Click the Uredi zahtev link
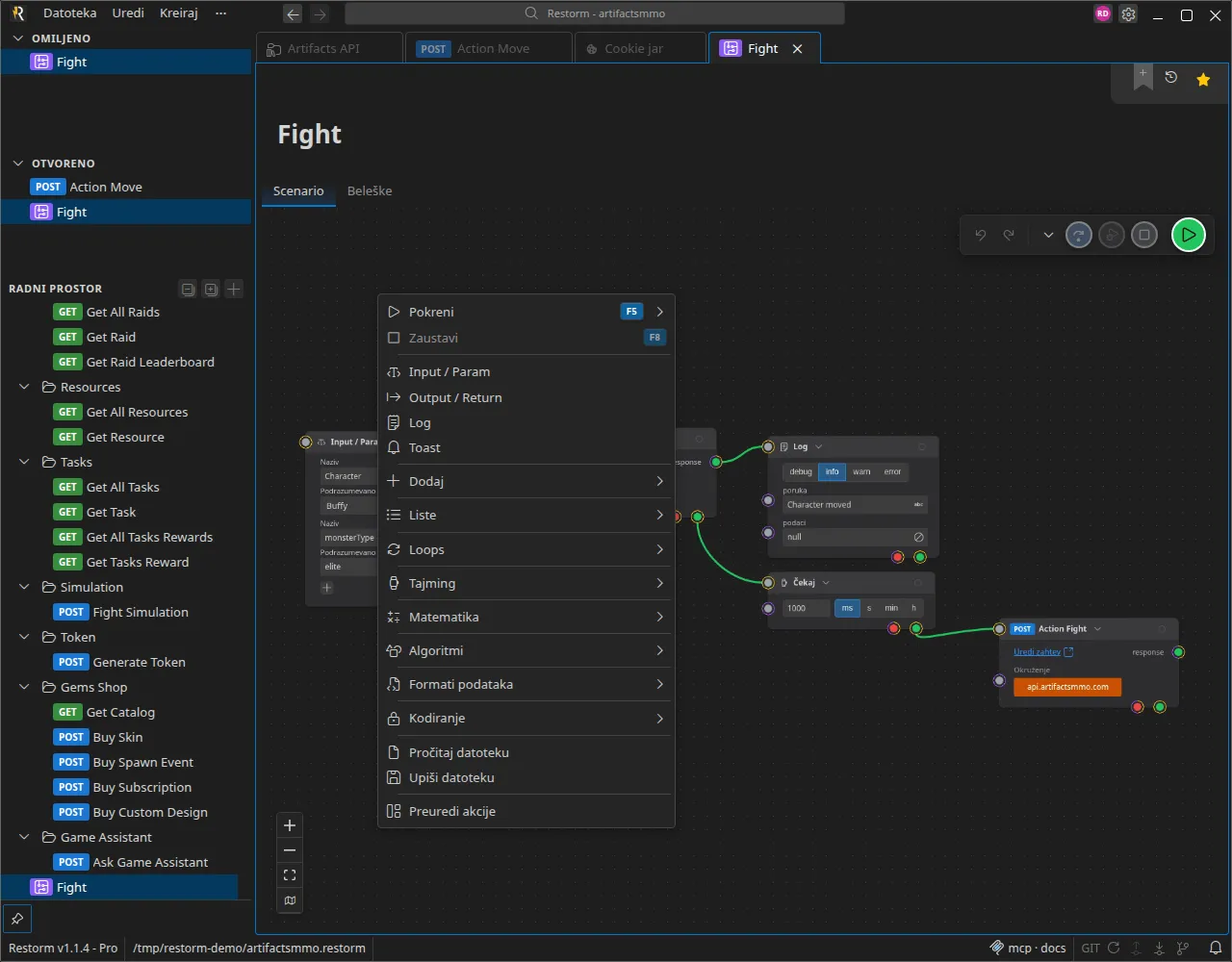The height and width of the screenshot is (962, 1232). (x=1037, y=652)
